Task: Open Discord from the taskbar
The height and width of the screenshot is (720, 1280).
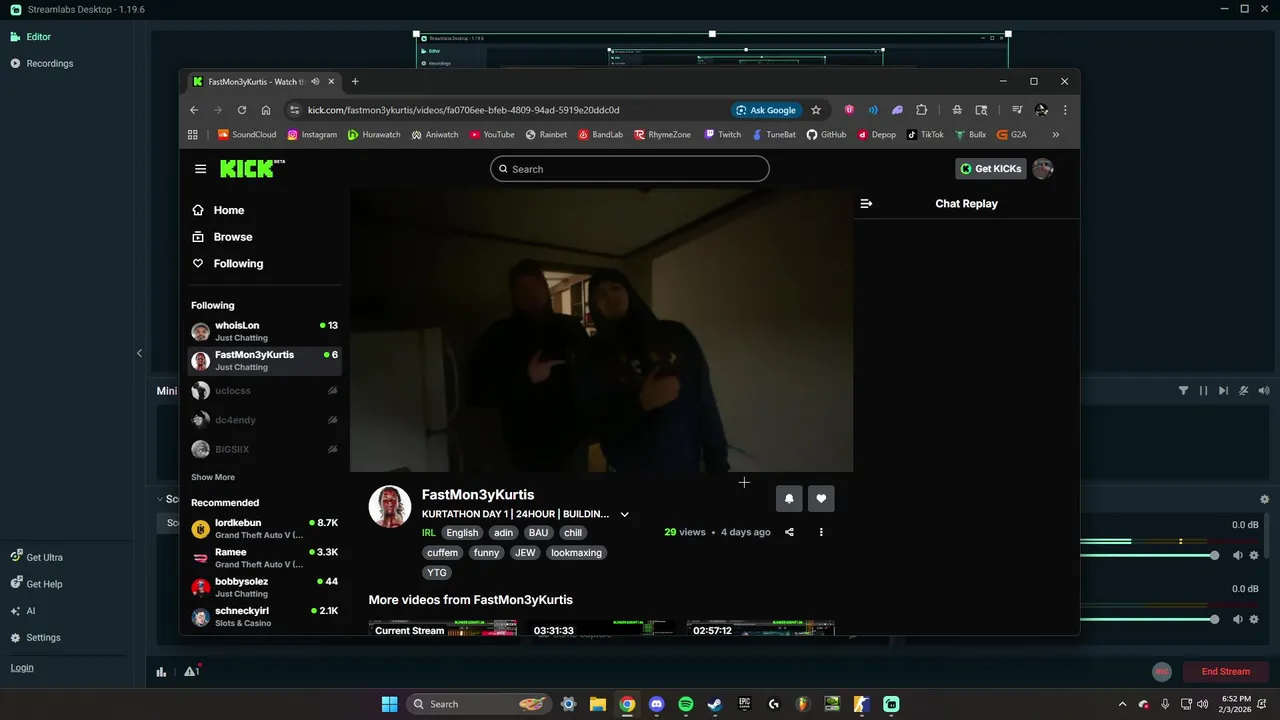Action: coord(656,704)
